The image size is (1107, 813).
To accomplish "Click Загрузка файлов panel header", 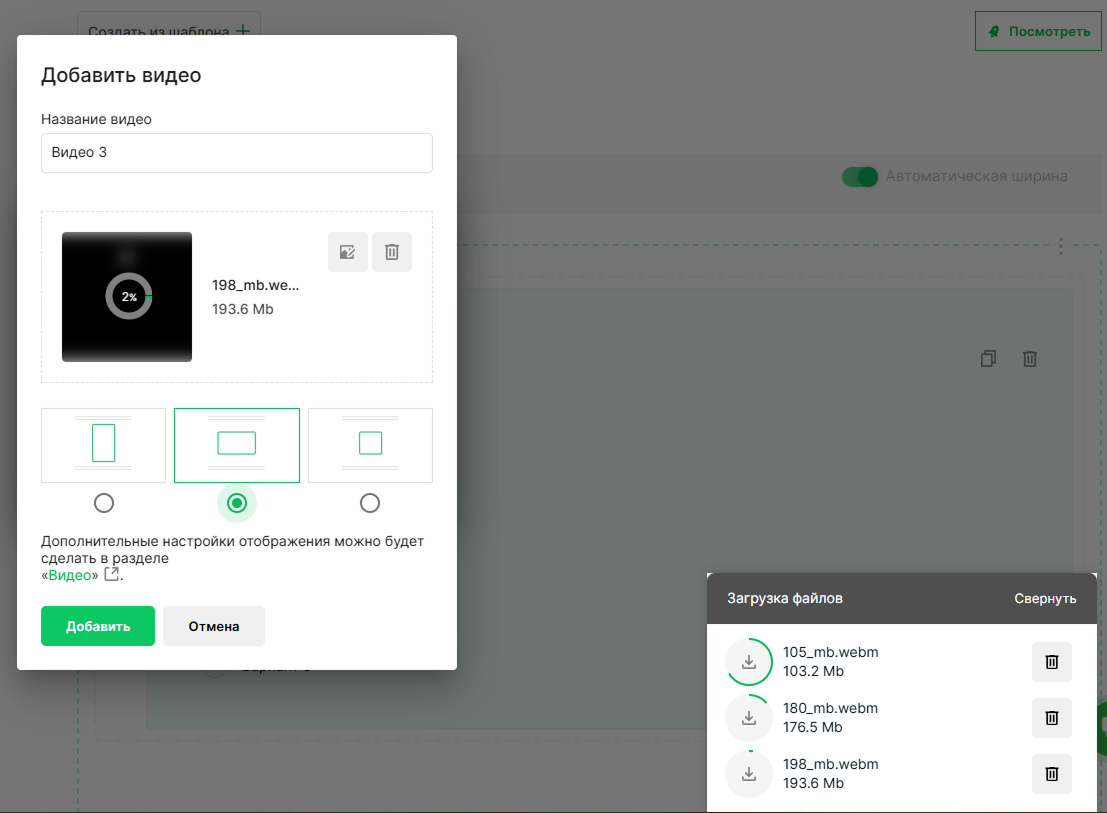I will [x=785, y=598].
